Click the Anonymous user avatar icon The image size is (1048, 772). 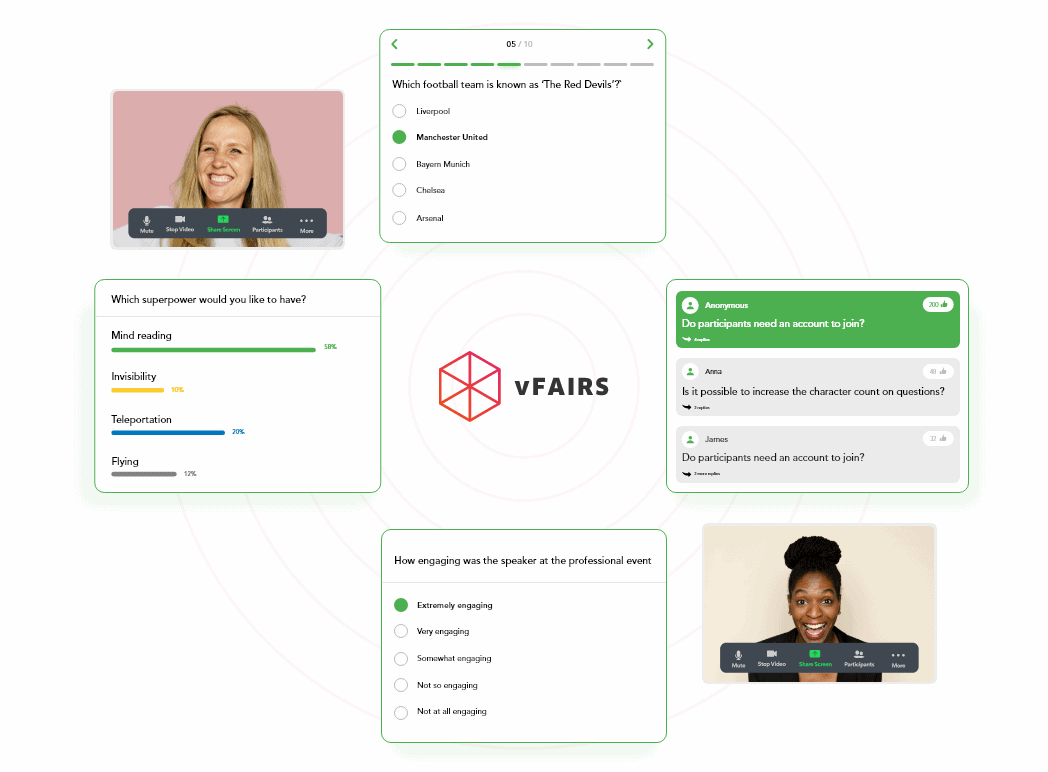click(690, 305)
